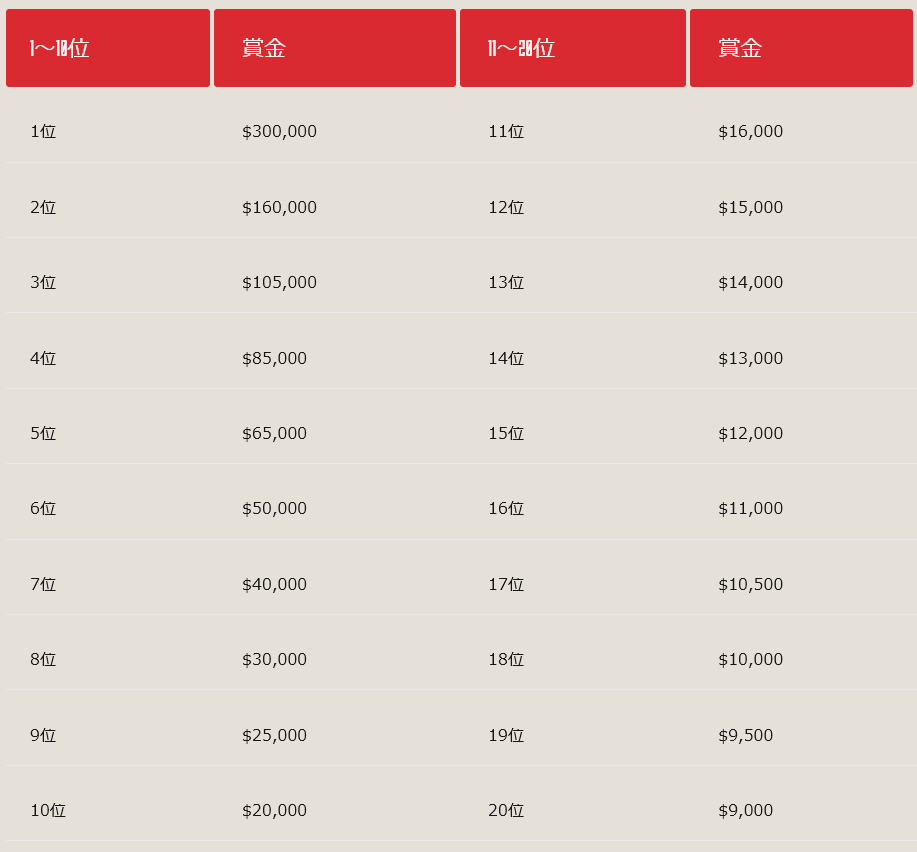Click the $20,000 prize amount

[274, 811]
